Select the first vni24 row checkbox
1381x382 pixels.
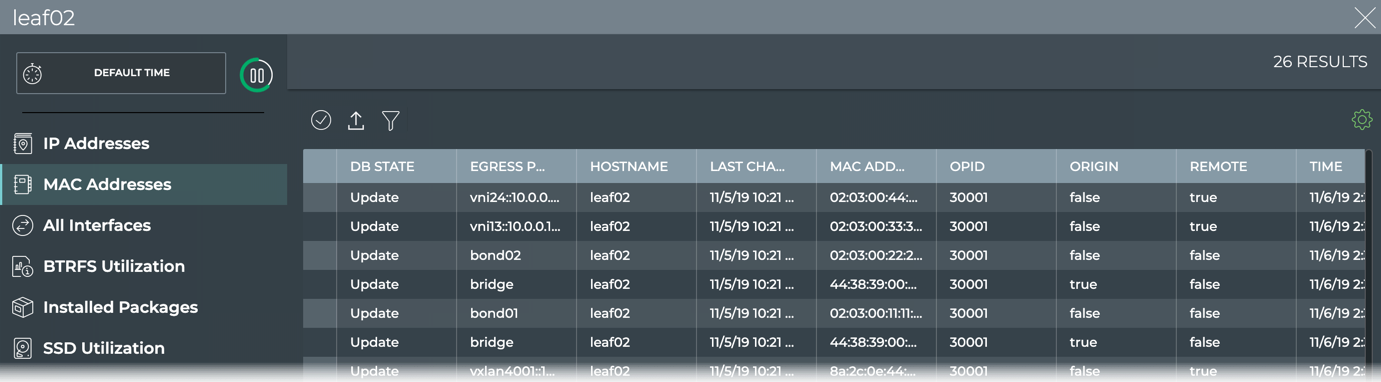pos(320,197)
